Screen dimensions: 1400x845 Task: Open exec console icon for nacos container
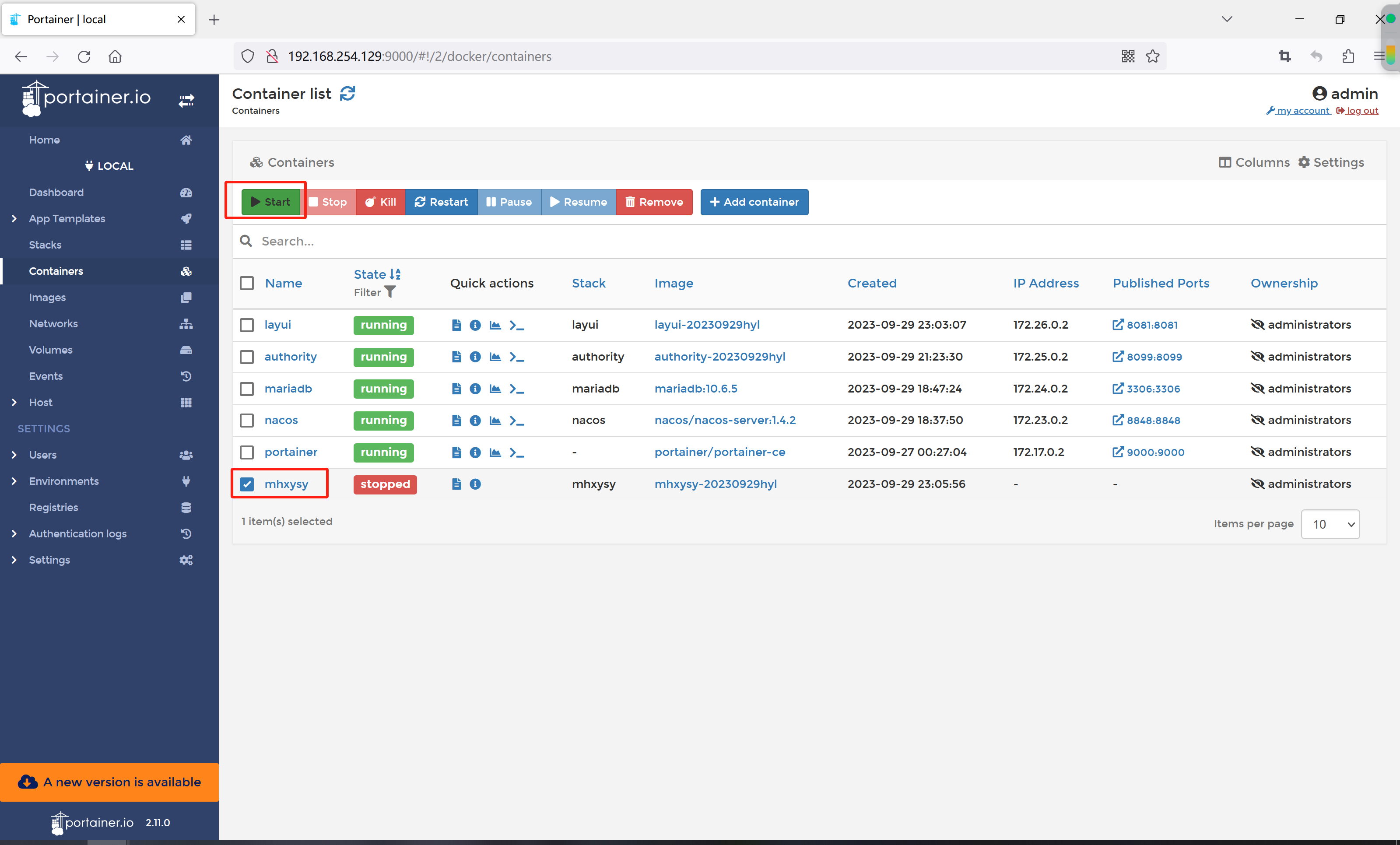(516, 421)
